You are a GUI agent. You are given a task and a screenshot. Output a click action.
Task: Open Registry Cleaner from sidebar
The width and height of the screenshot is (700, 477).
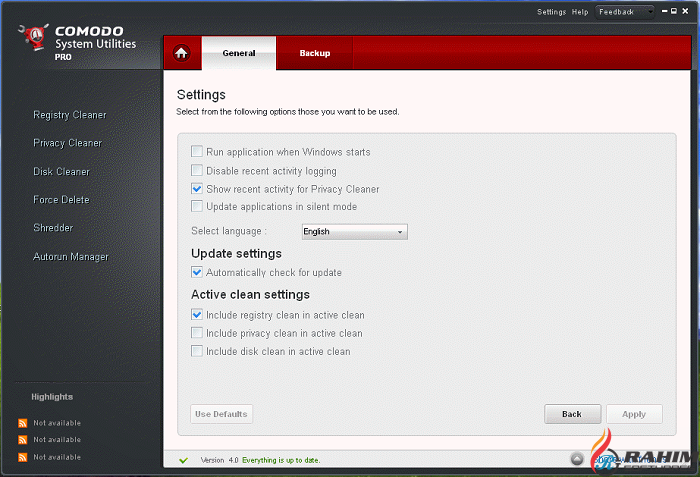pos(70,115)
